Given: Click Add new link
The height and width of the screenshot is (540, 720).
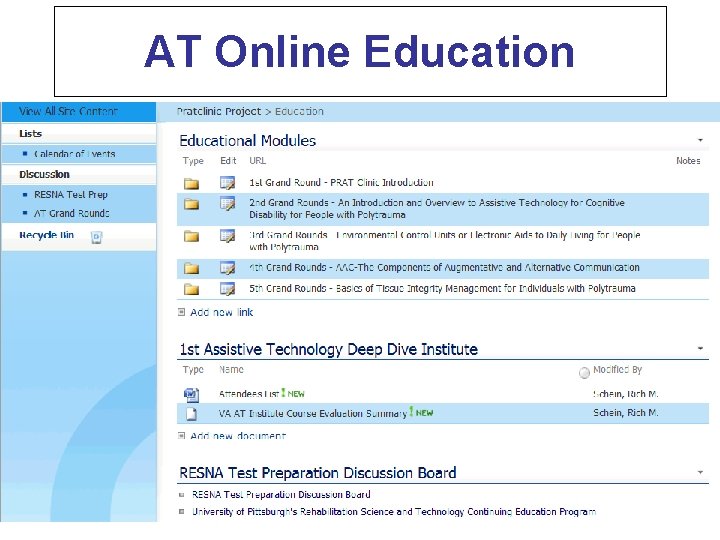Looking at the screenshot, I should pyautogui.click(x=222, y=313).
